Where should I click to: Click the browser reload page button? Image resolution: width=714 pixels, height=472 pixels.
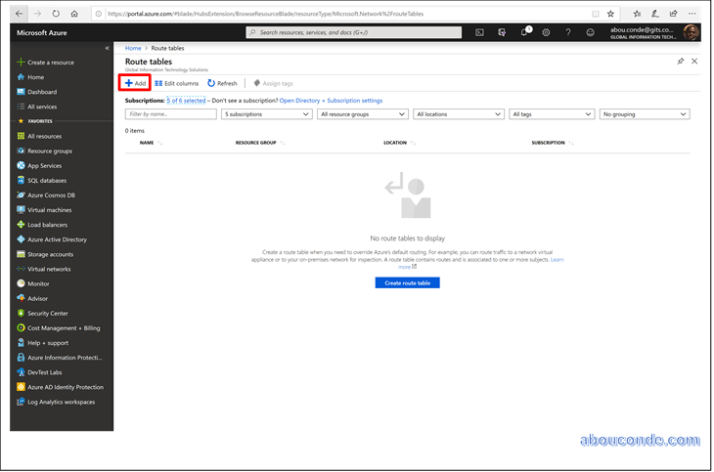point(55,14)
